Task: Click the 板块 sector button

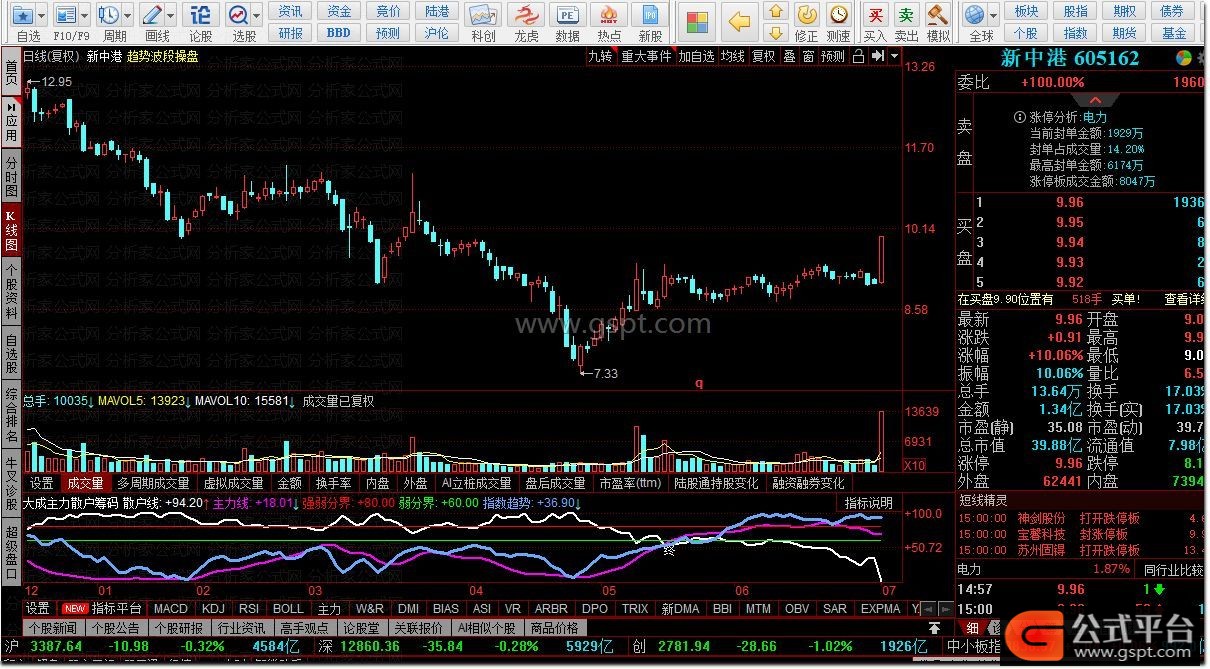Action: pyautogui.click(x=1026, y=11)
